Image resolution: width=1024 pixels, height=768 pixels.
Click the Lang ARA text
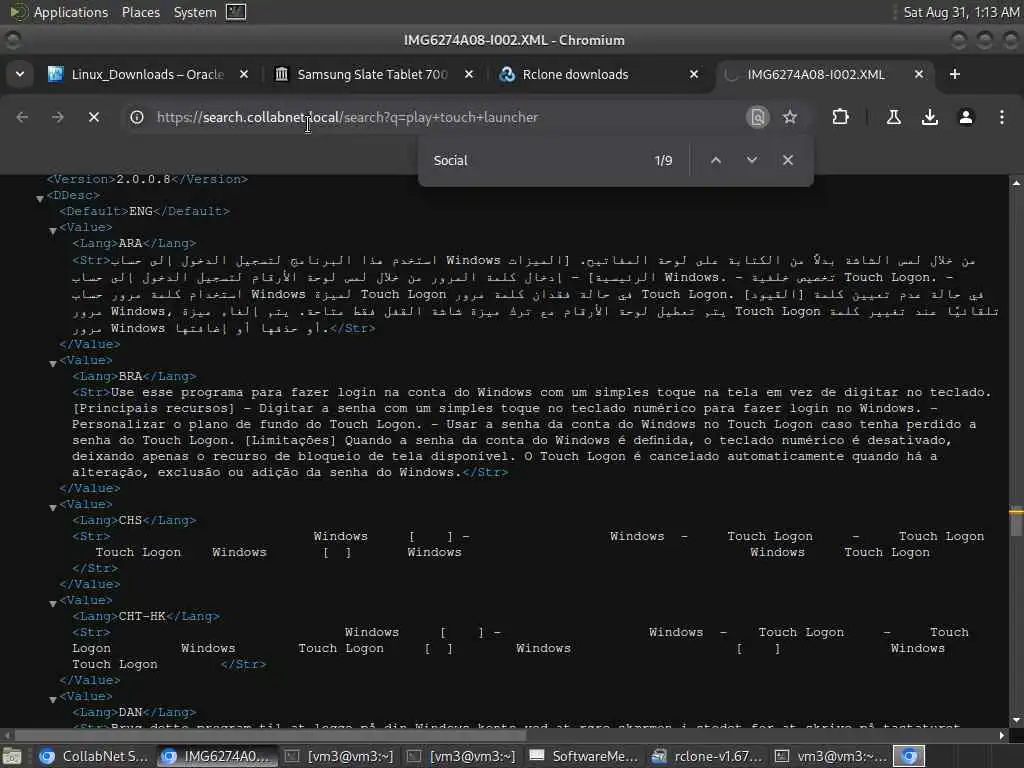pyautogui.click(x=134, y=243)
